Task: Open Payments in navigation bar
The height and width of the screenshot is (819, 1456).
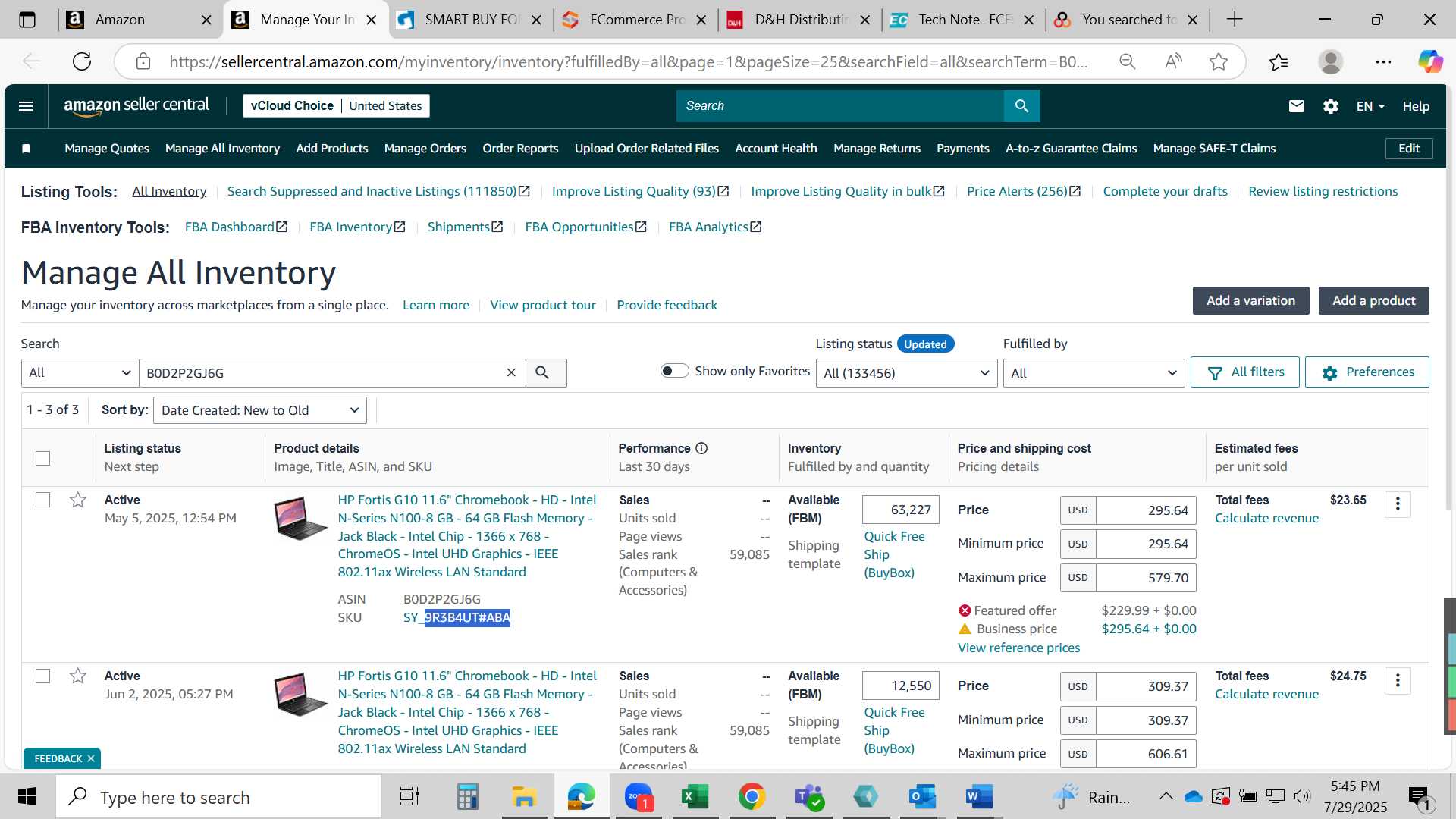Action: (962, 149)
